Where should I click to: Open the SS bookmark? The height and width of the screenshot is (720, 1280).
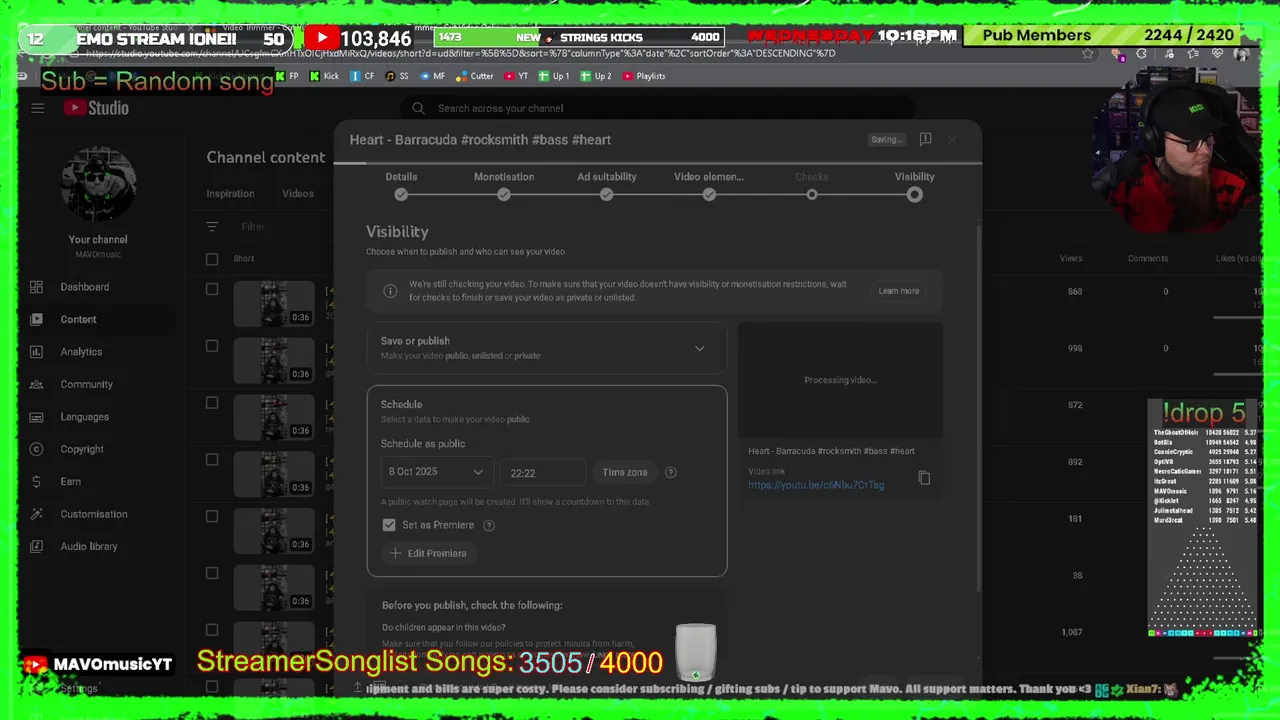397,76
